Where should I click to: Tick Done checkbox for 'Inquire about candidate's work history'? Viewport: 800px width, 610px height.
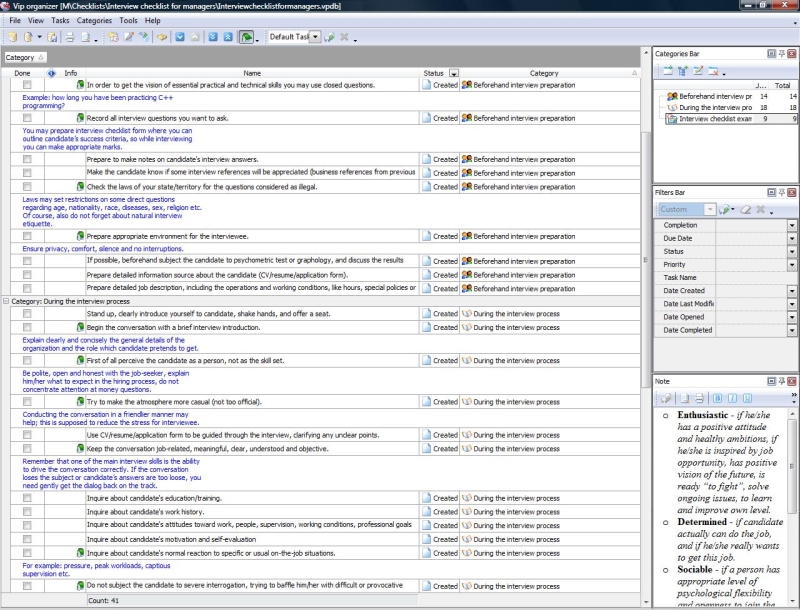tap(27, 511)
